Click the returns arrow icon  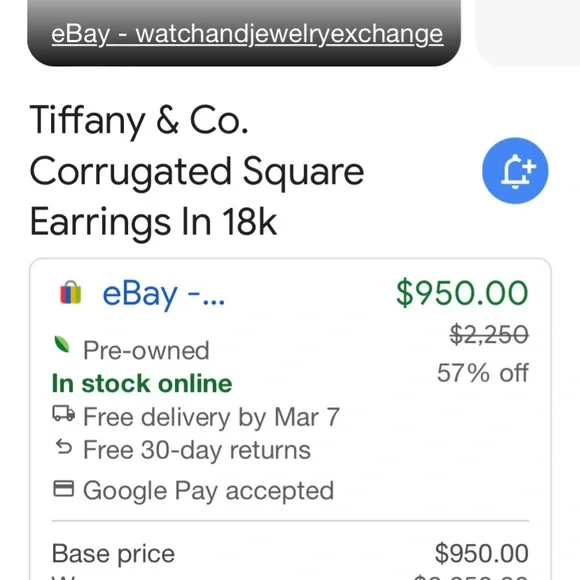click(64, 446)
